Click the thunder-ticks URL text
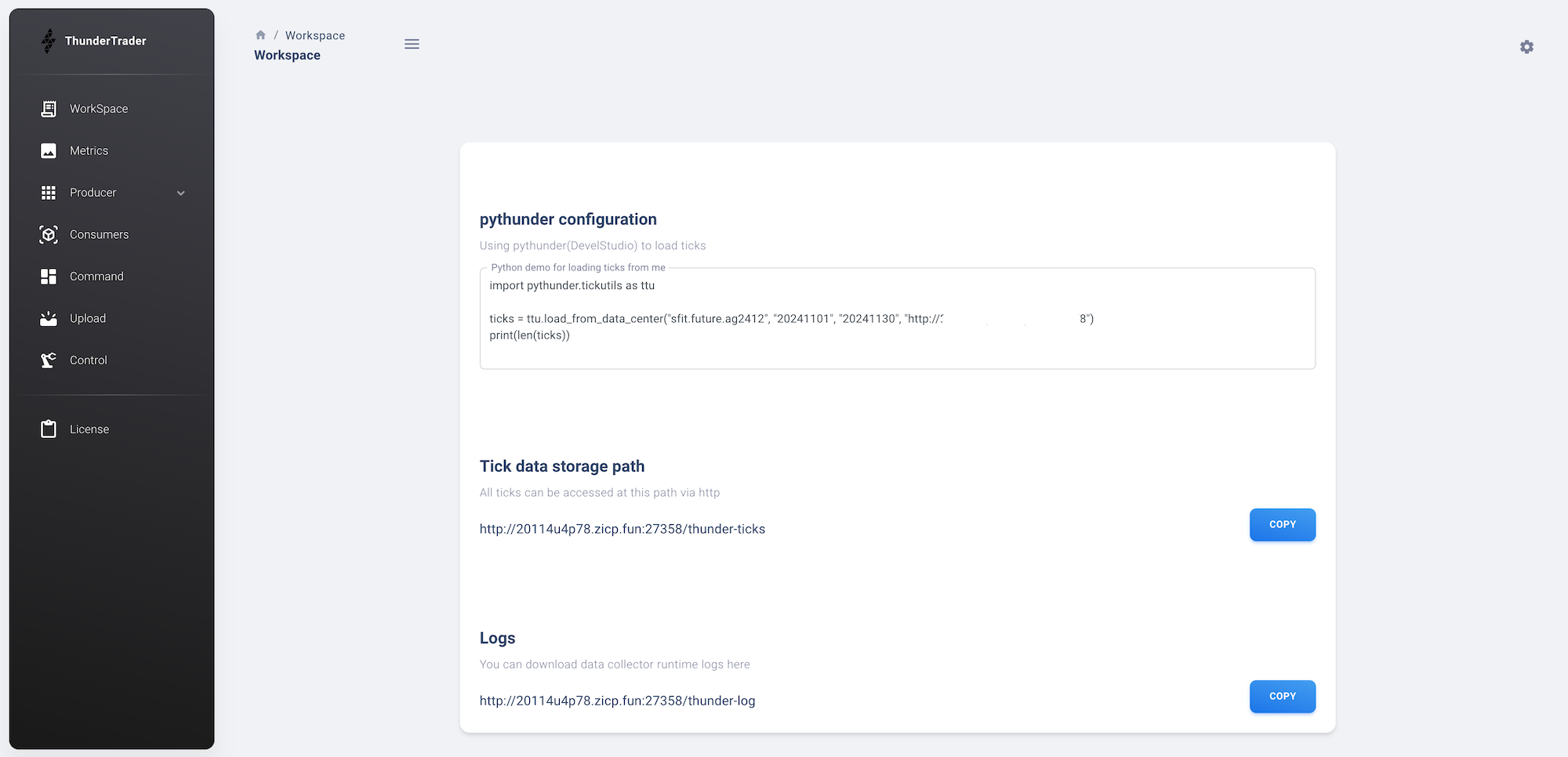The width and height of the screenshot is (1568, 757). [622, 529]
